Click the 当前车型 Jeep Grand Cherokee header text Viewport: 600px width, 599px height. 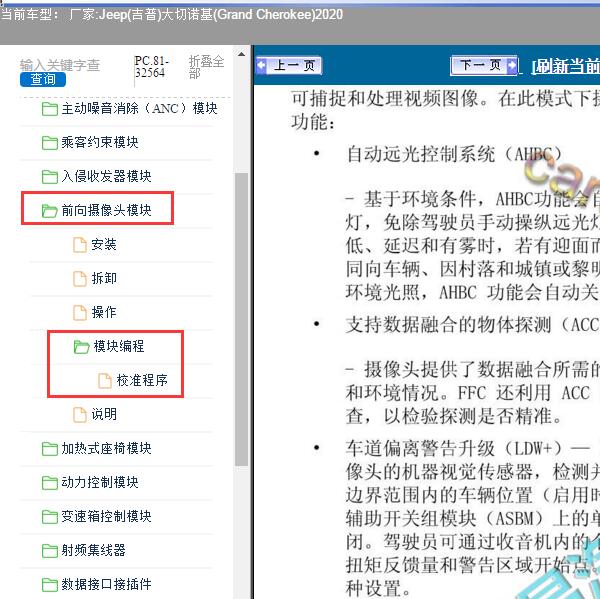[172, 15]
